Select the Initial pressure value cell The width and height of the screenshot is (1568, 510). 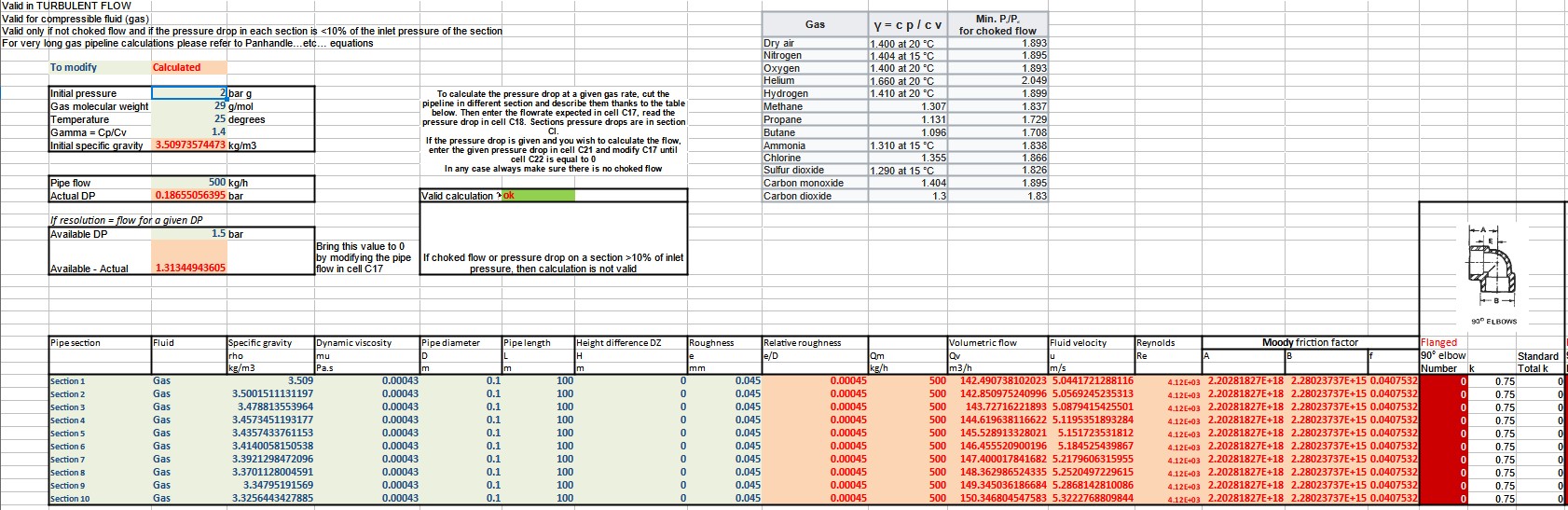tap(189, 93)
